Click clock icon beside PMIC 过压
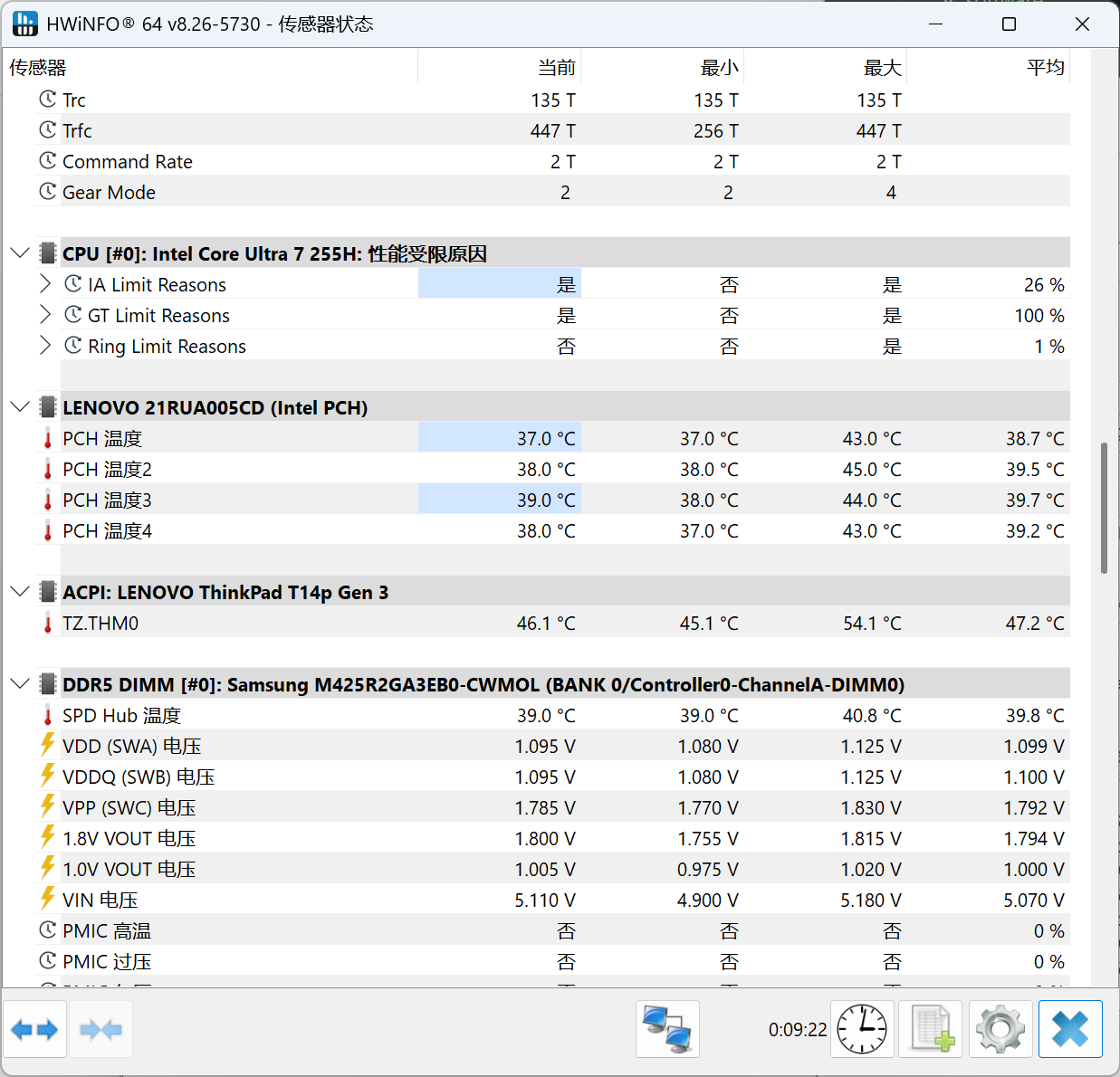This screenshot has width=1120, height=1077. point(48,960)
